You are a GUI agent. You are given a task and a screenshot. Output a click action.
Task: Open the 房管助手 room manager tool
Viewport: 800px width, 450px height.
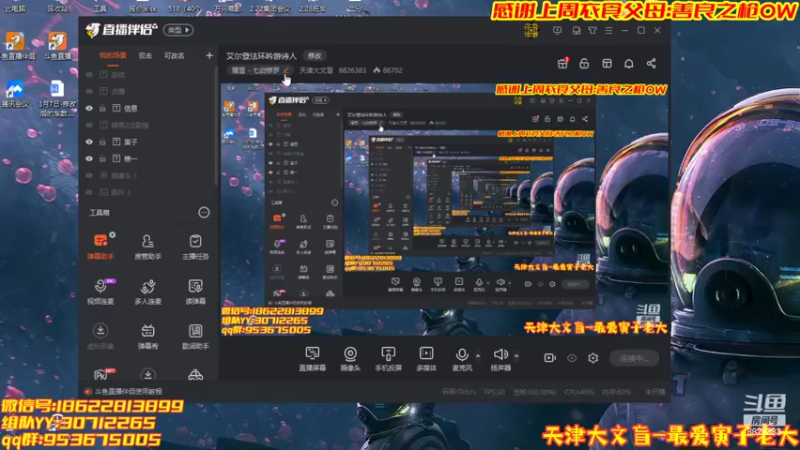(148, 246)
